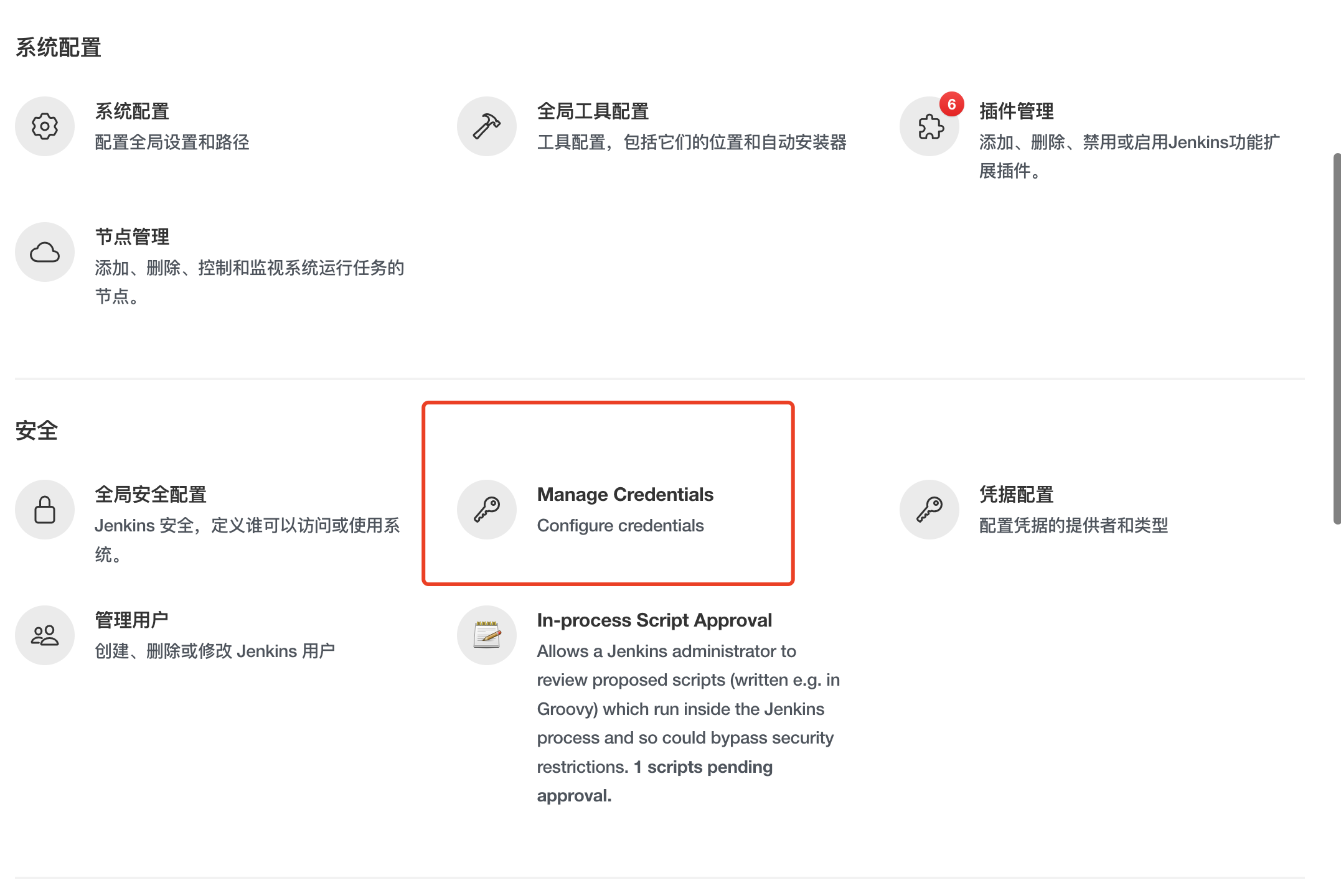This screenshot has height=896, width=1341.
Task: Click the puzzle piece plugin icon
Action: tap(929, 126)
